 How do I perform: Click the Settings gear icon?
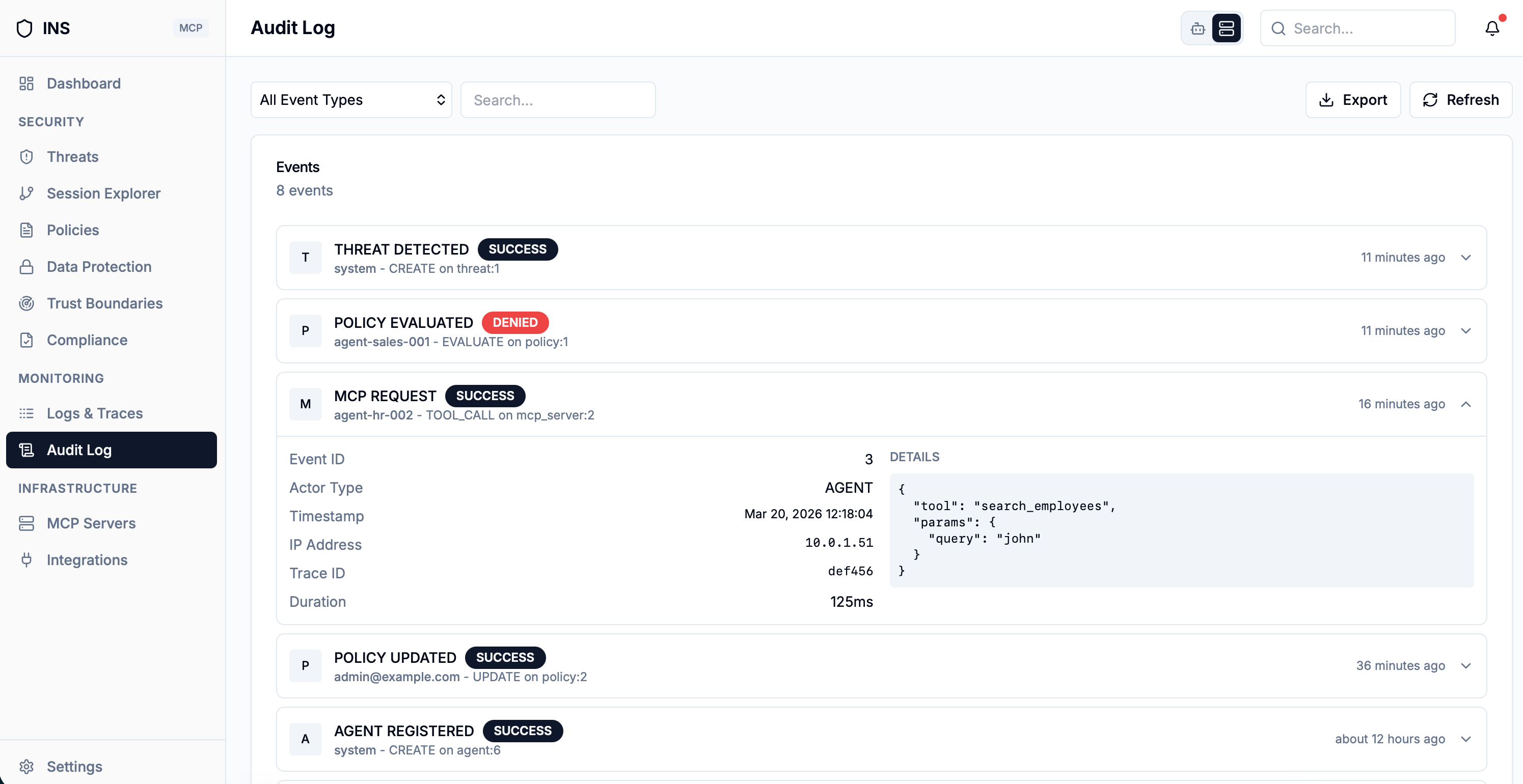[x=26, y=766]
